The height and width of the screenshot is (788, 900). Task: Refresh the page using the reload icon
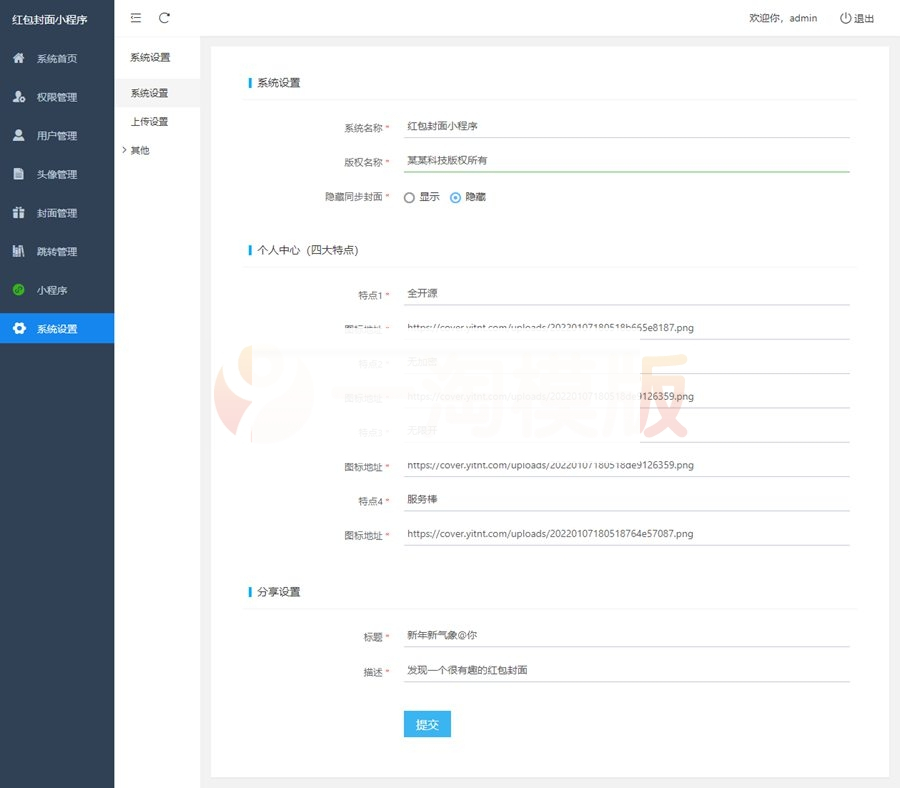tap(164, 17)
